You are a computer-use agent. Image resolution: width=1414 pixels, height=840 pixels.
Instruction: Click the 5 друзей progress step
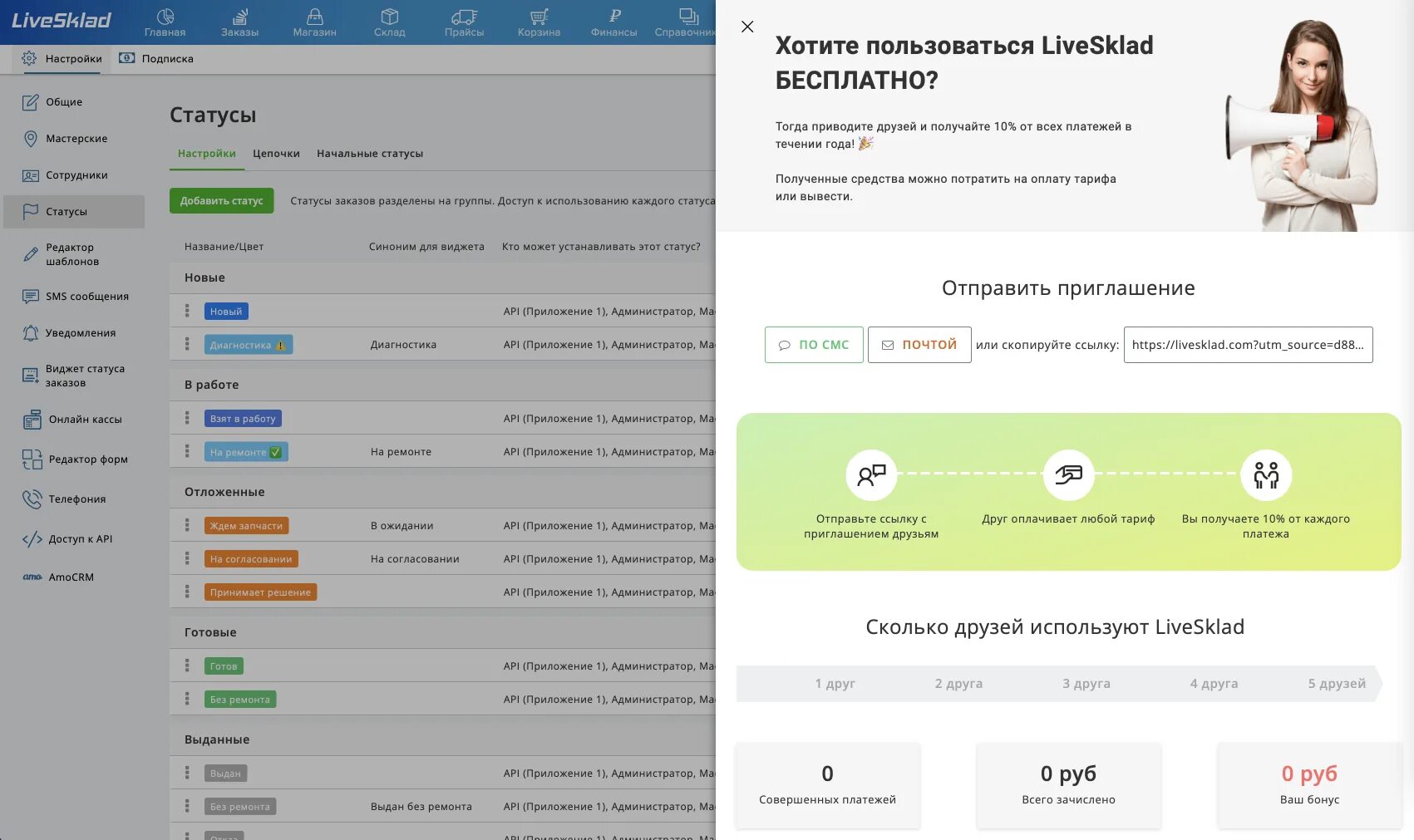point(1337,684)
